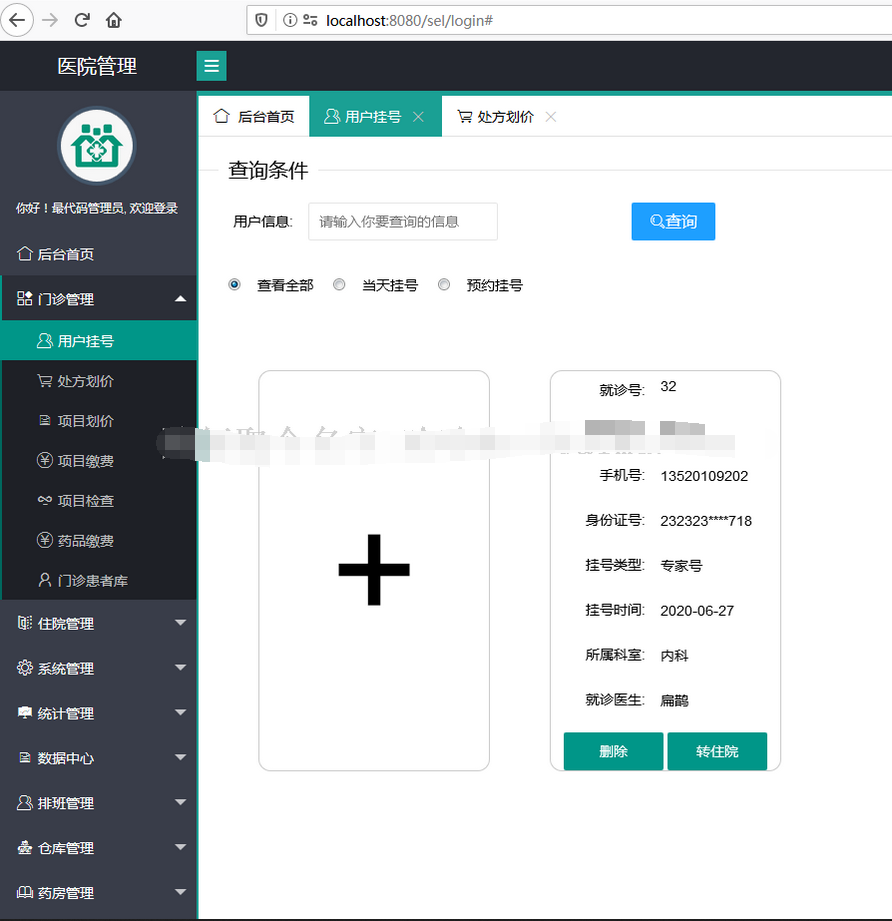This screenshot has width=892, height=921.
Task: Expand the 仓库管理 dropdown arrow
Action: tap(181, 847)
